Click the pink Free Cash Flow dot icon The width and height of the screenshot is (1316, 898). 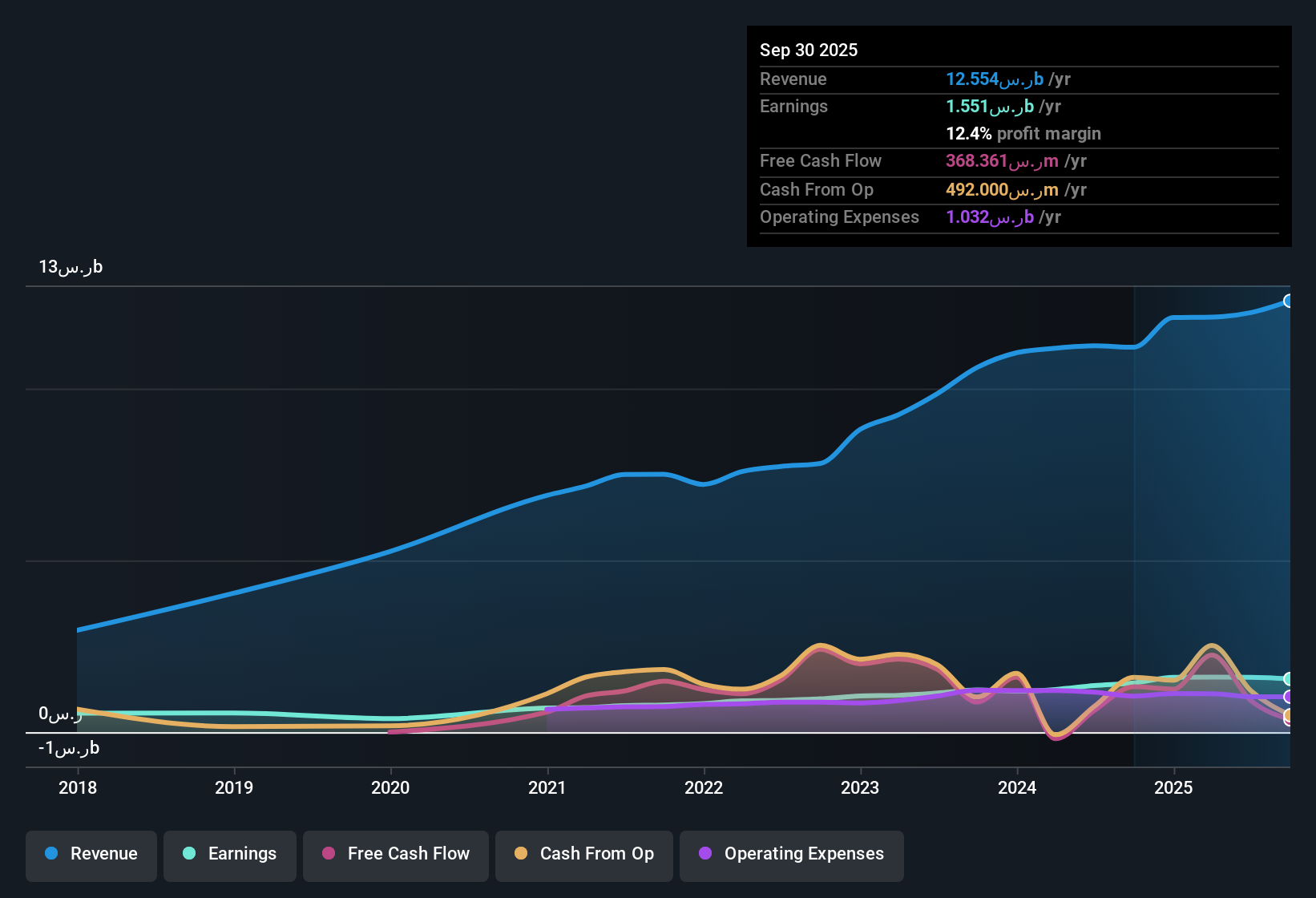[327, 854]
